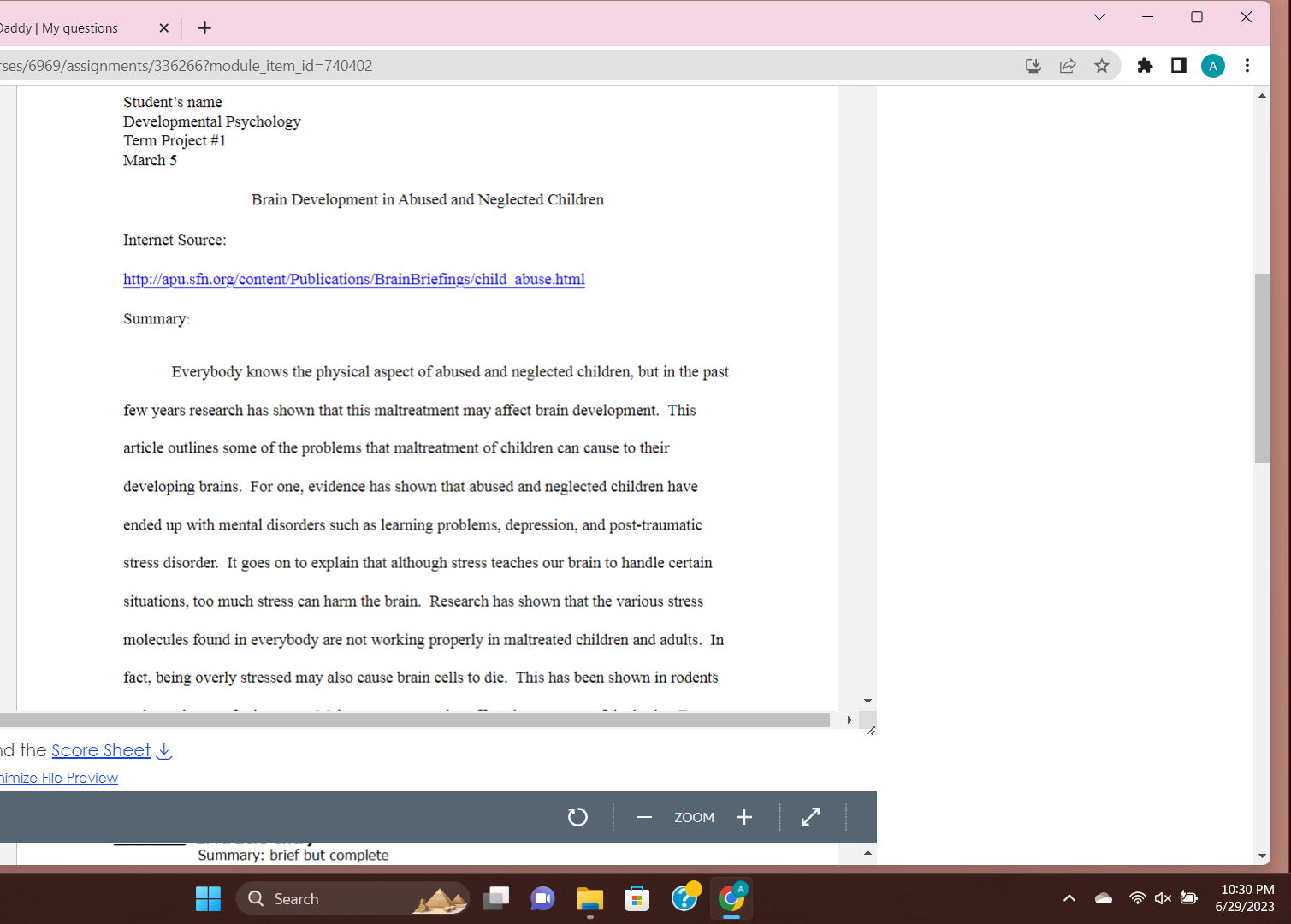The width and height of the screenshot is (1291, 924).
Task: Expand preview to fullscreen
Action: coord(810,817)
